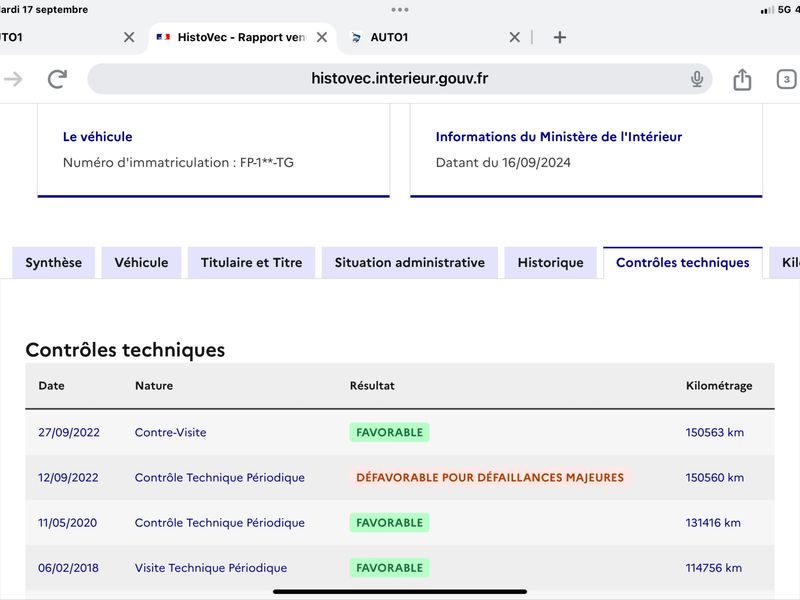Reload the page with the refresh icon
800x600 pixels.
point(57,79)
